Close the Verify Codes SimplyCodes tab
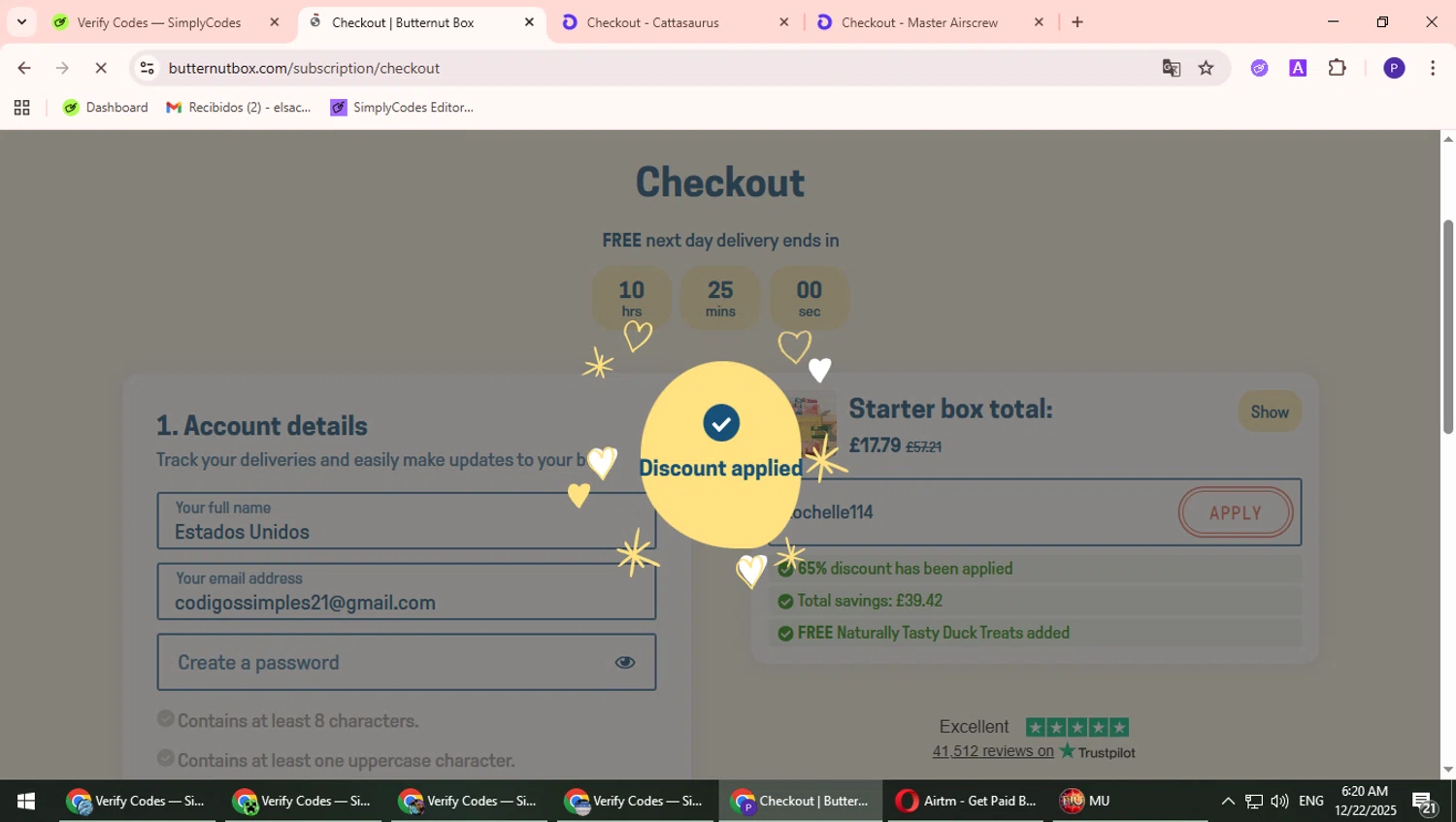Viewport: 1456px width, 822px height. (274, 22)
